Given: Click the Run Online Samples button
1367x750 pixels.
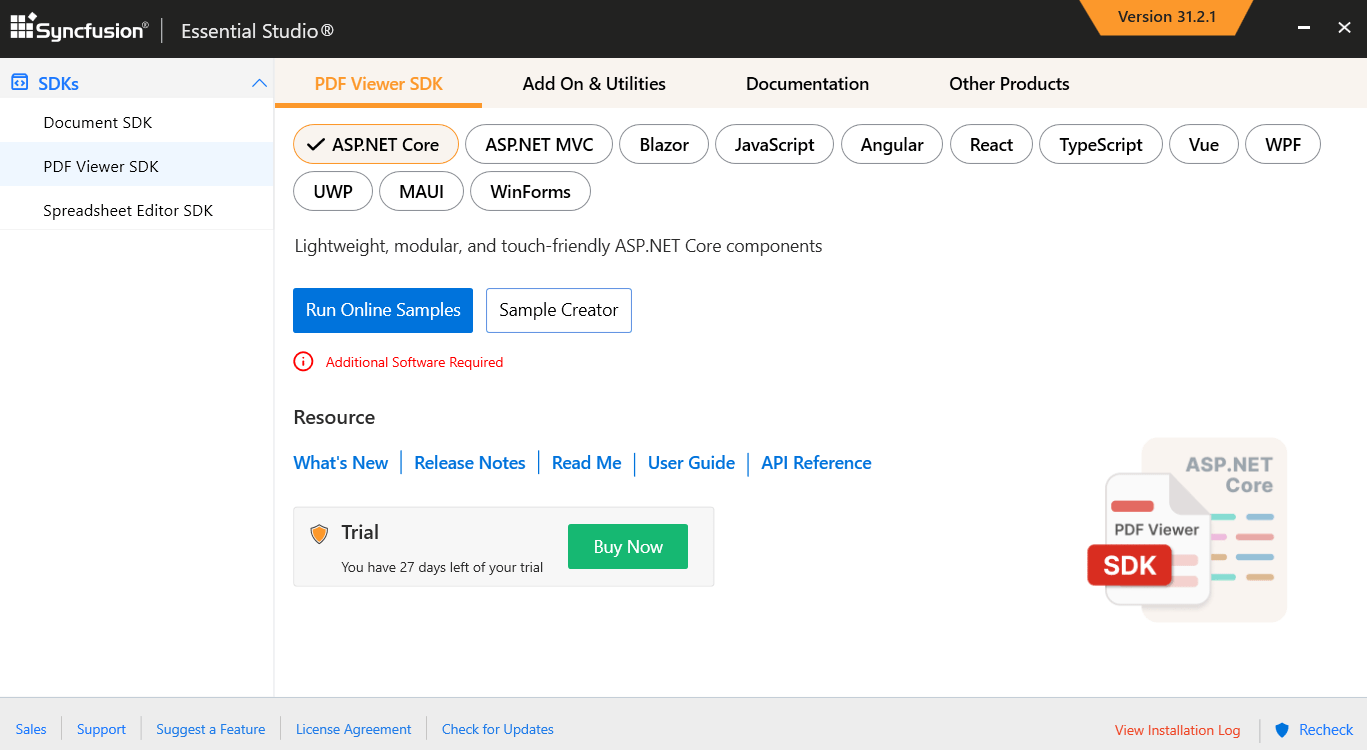Looking at the screenshot, I should pos(383,310).
